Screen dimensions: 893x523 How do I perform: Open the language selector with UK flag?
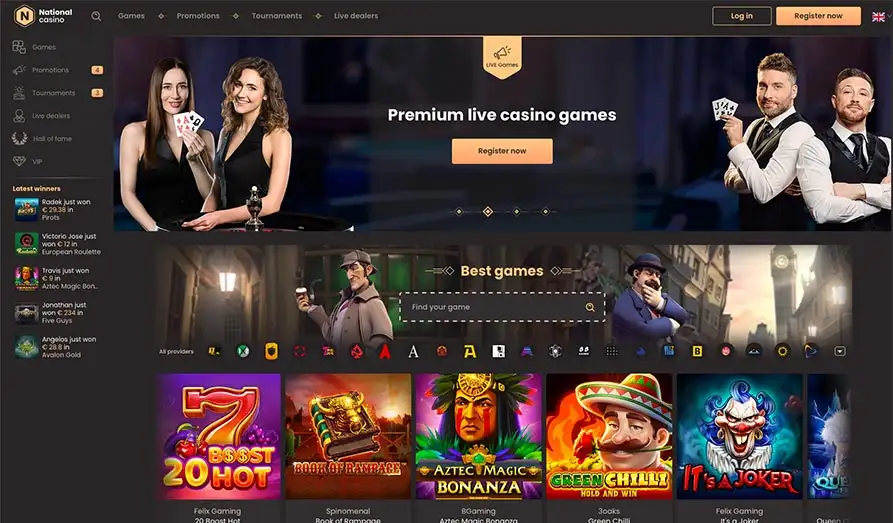pos(880,17)
